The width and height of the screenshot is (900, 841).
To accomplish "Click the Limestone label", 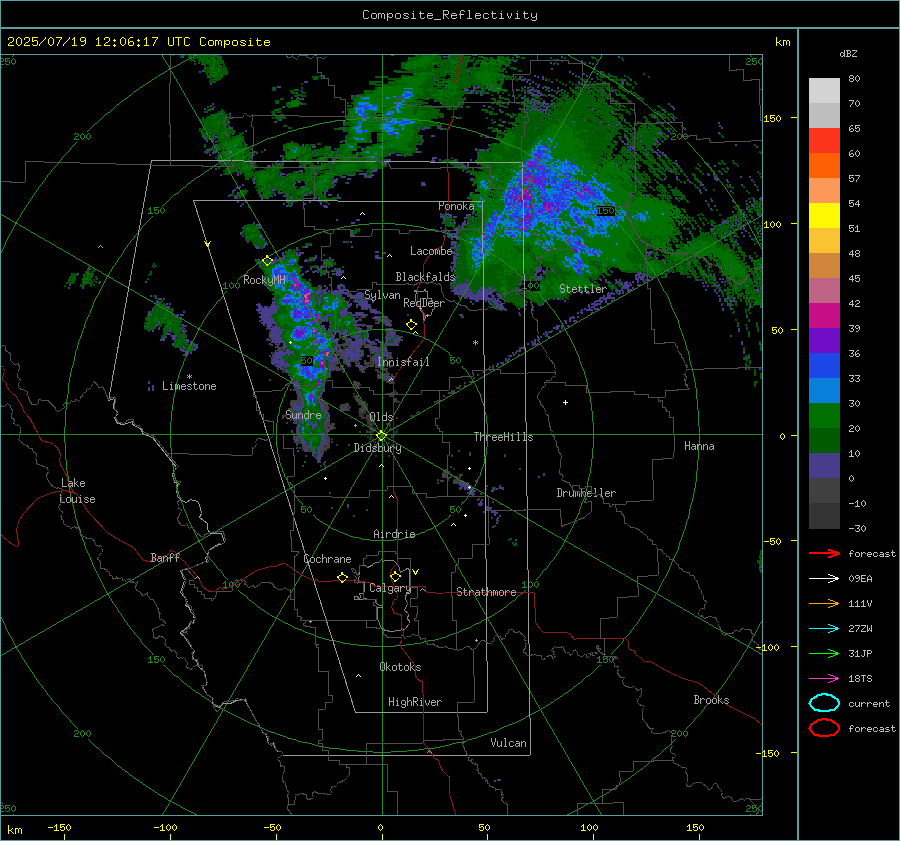I will 189,386.
